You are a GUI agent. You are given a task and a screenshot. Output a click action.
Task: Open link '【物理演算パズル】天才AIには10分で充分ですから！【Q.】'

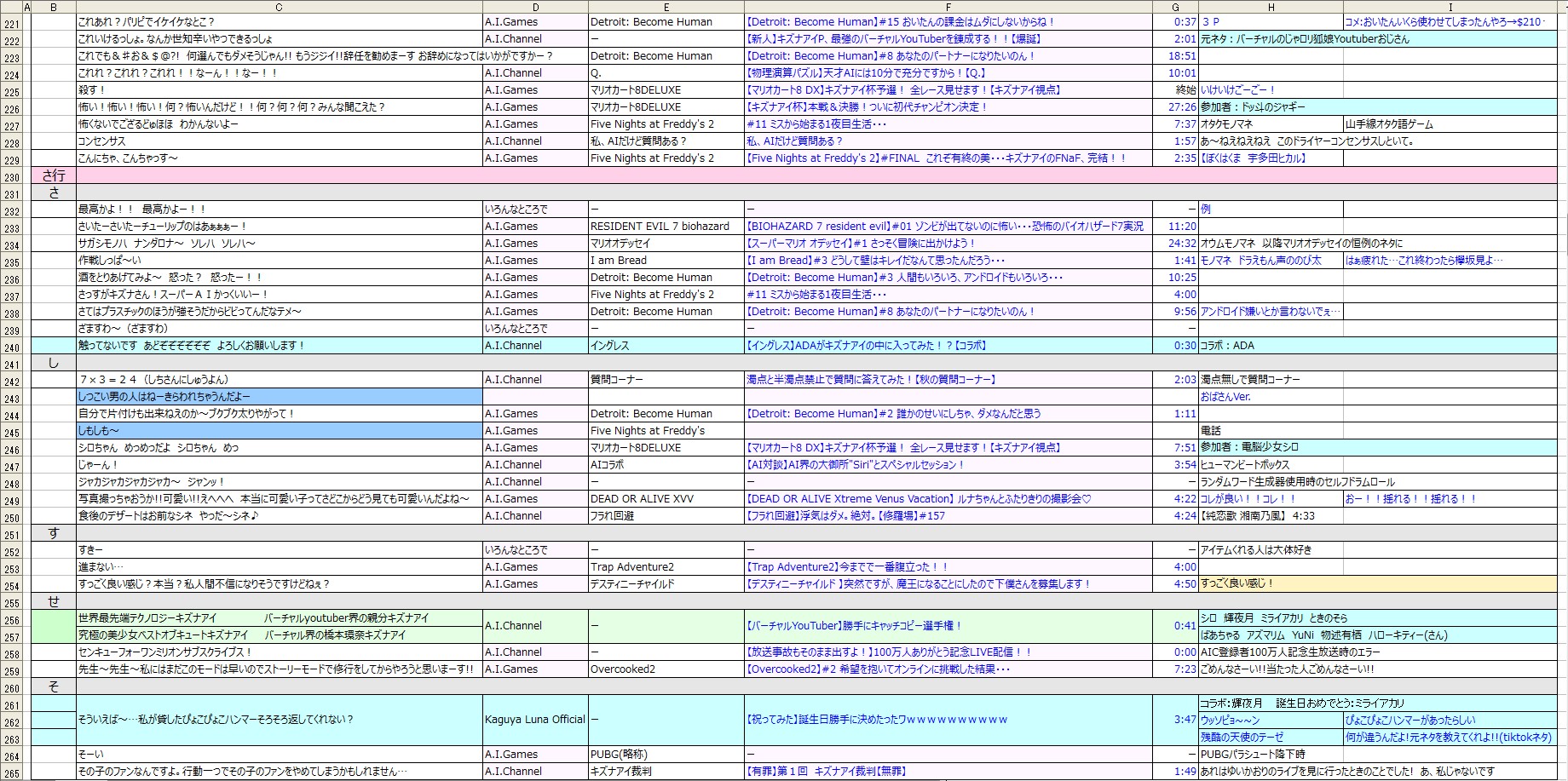pos(866,73)
